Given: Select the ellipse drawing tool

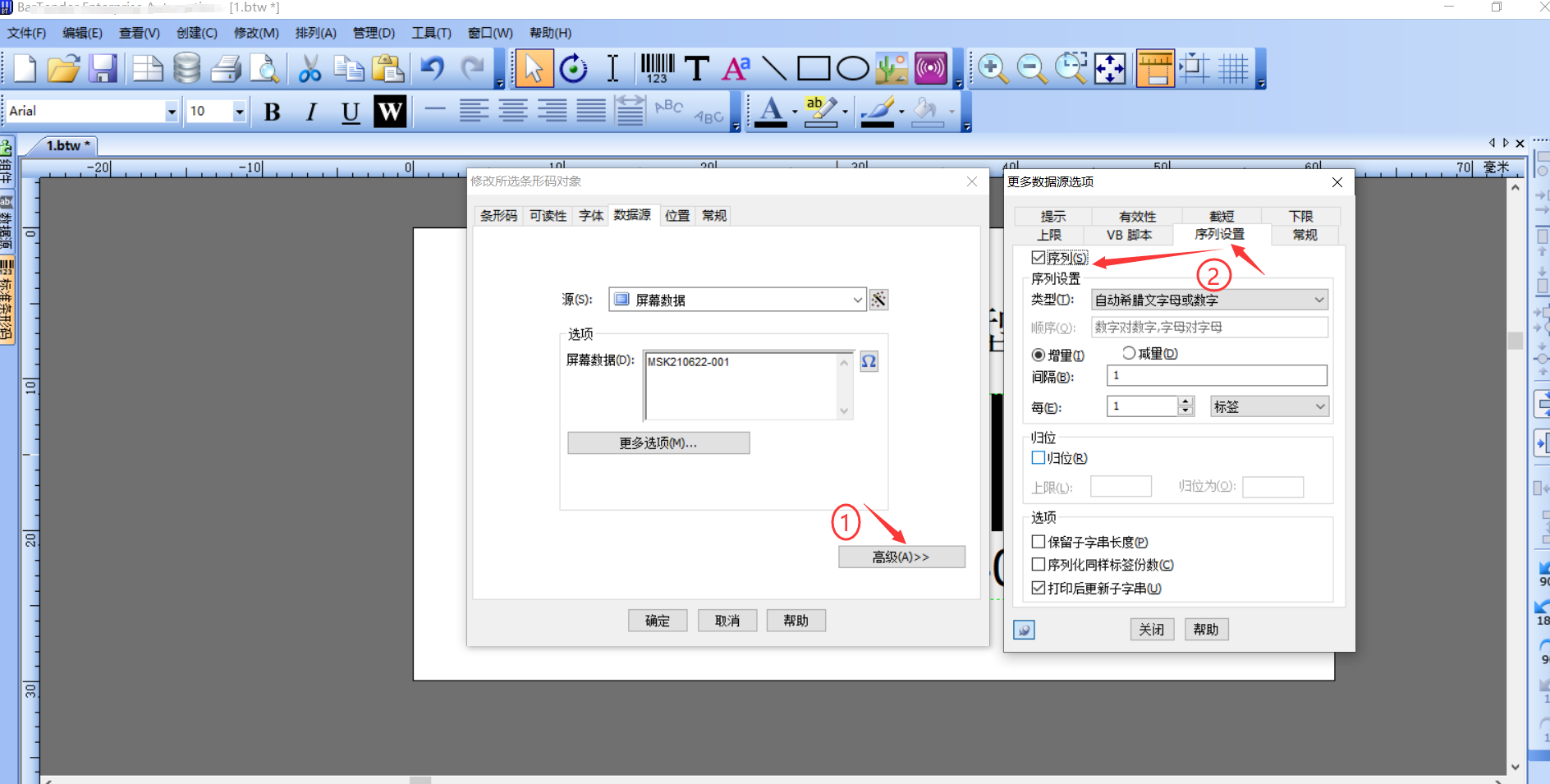Looking at the screenshot, I should (x=852, y=69).
